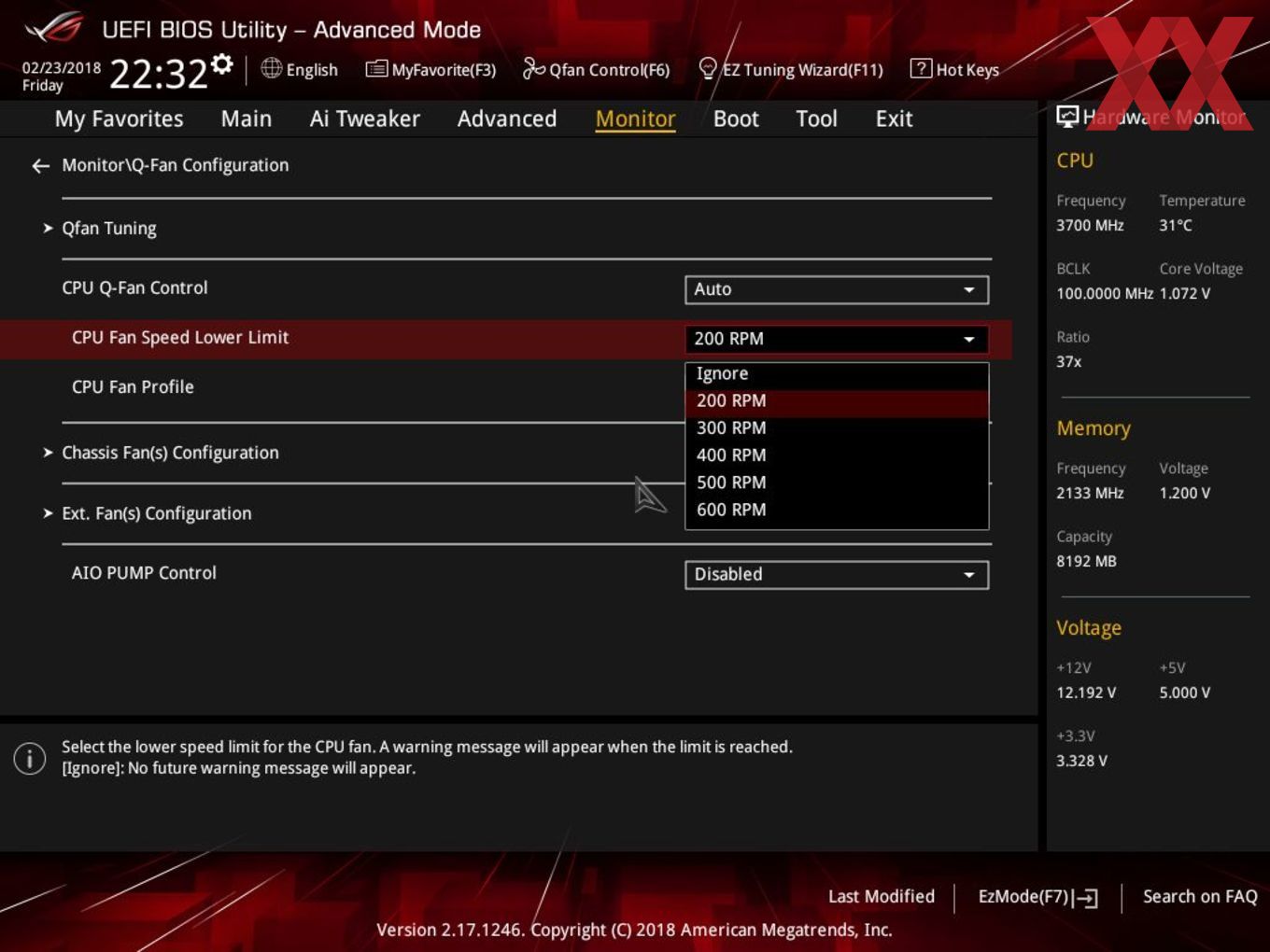Screen dimensions: 1270x952
Task: Click AIO PUMP Control label
Action: click(144, 573)
